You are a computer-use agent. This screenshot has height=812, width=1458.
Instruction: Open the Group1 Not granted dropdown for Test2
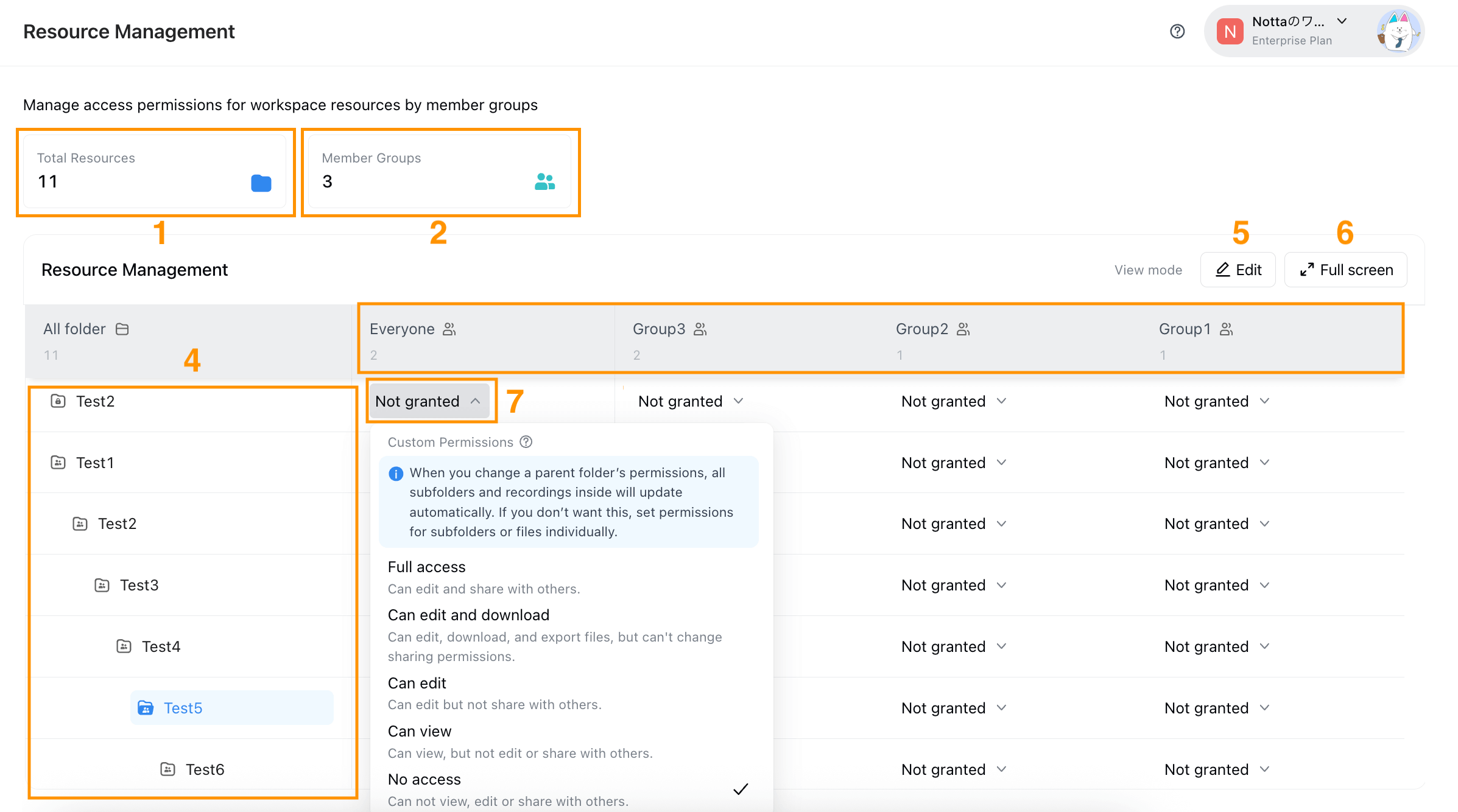(1217, 401)
